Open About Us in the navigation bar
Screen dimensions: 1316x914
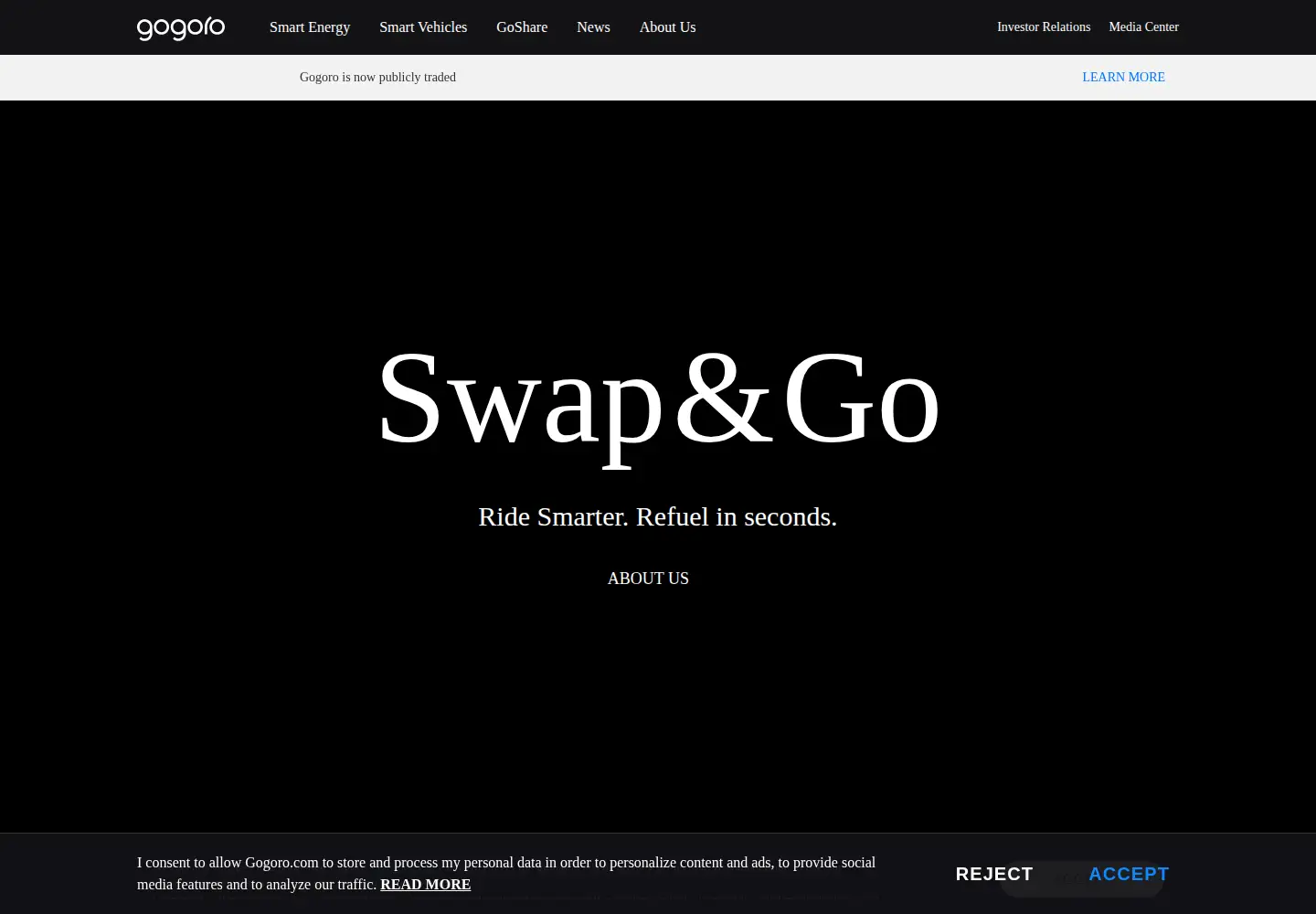tap(667, 27)
